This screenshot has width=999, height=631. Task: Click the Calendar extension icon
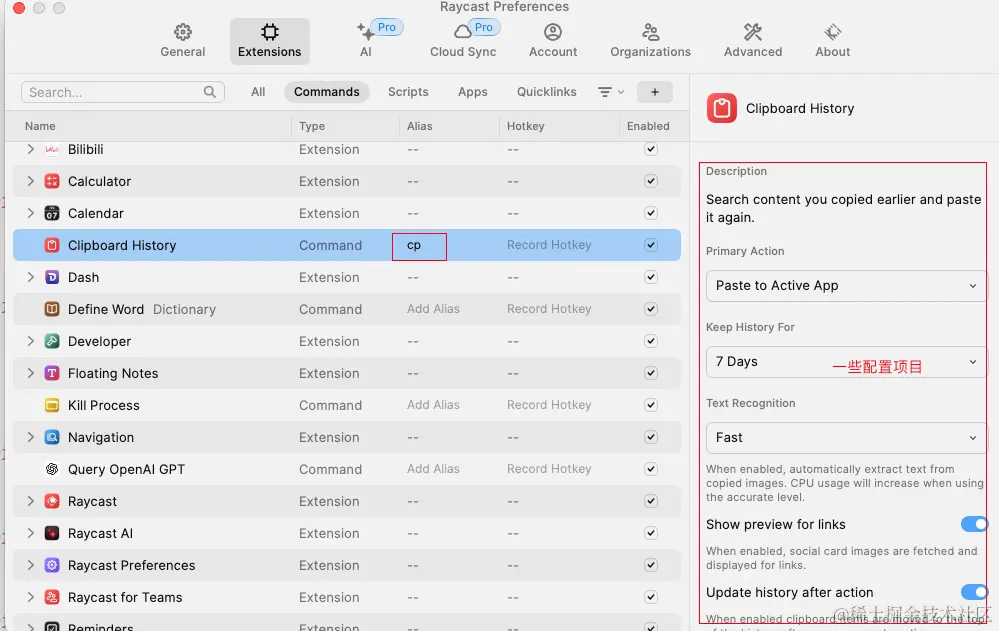[52, 213]
